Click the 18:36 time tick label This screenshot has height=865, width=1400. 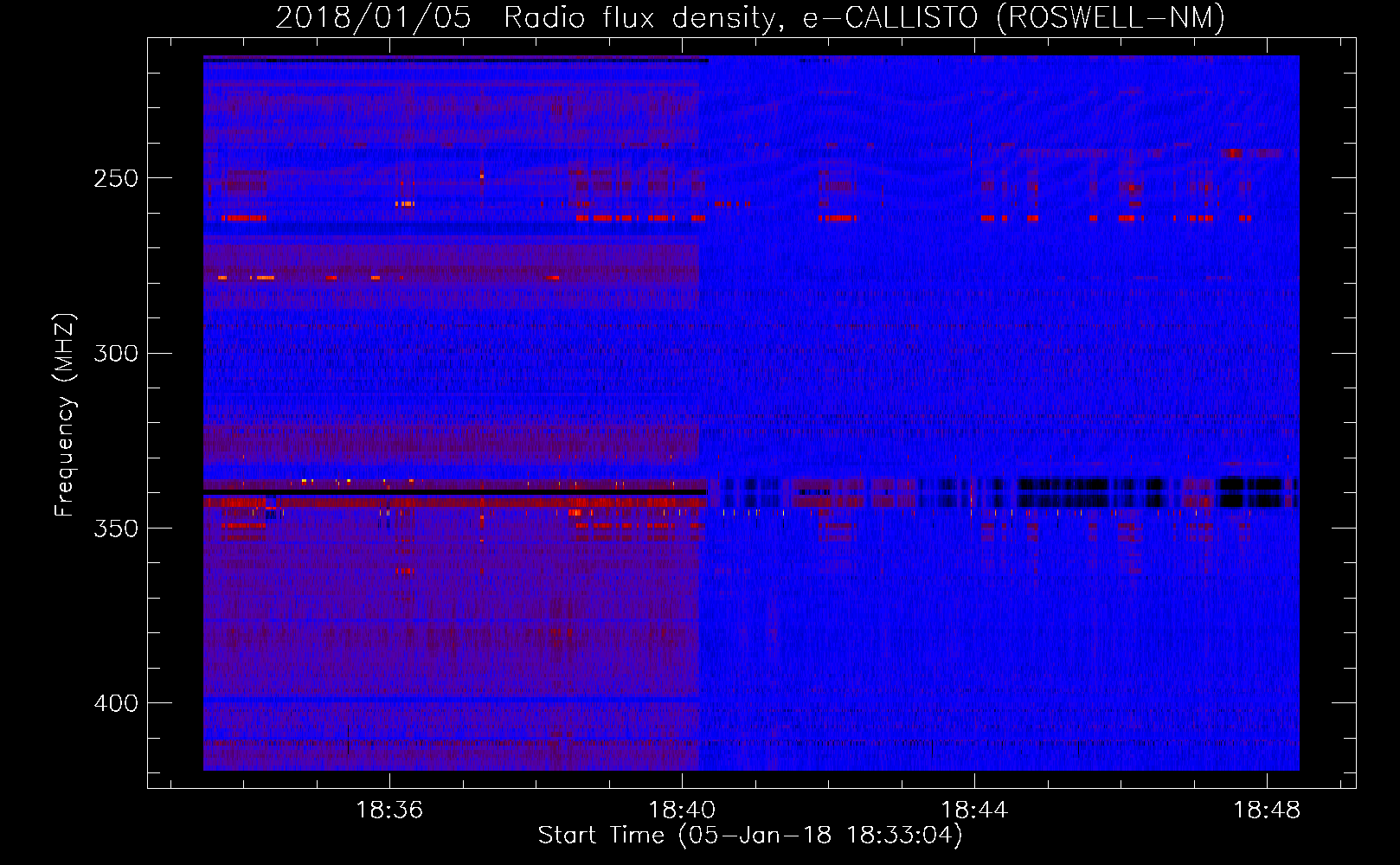(x=389, y=811)
